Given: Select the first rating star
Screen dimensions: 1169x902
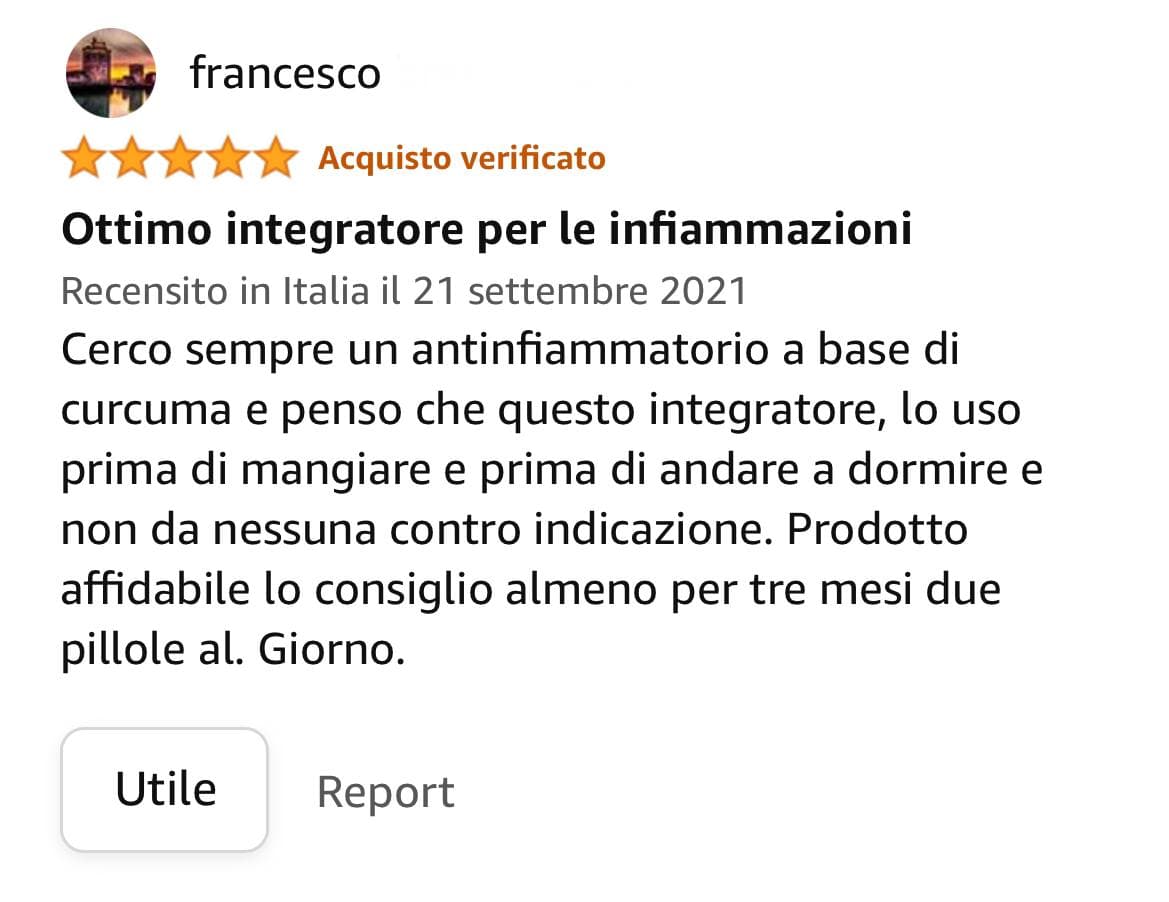Looking at the screenshot, I should pyautogui.click(x=84, y=157).
